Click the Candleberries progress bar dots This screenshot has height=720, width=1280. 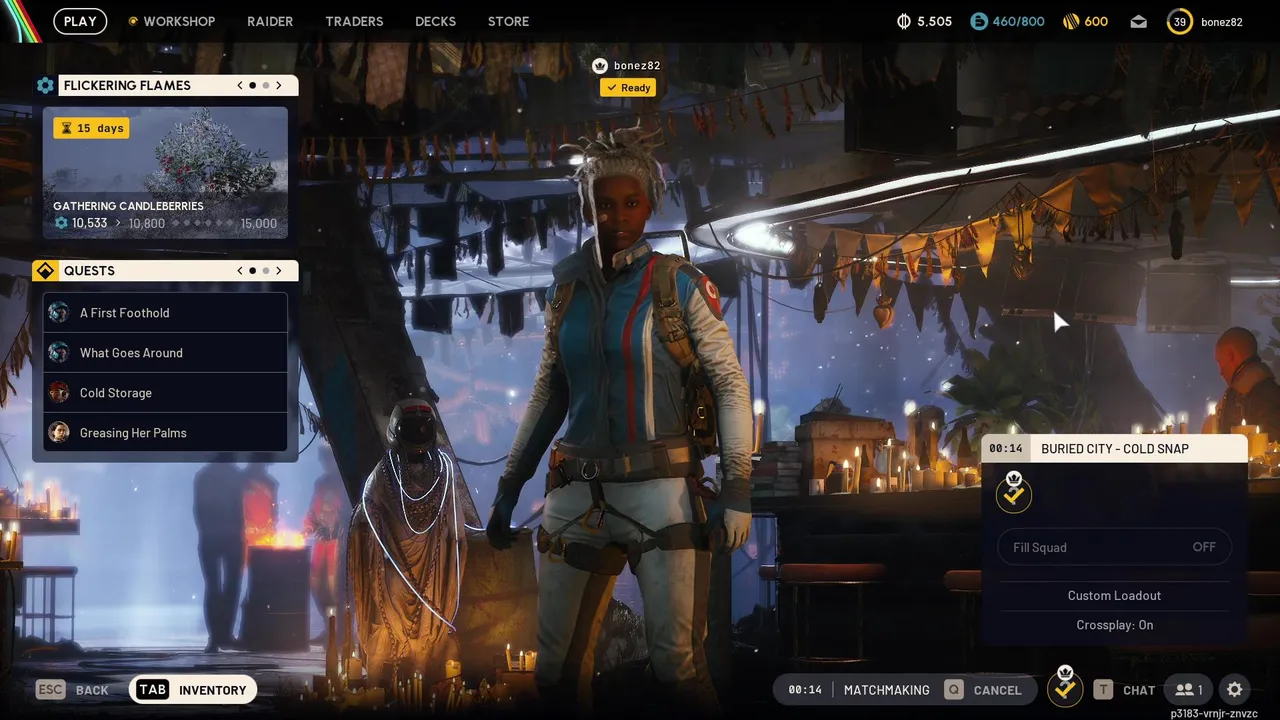[203, 224]
